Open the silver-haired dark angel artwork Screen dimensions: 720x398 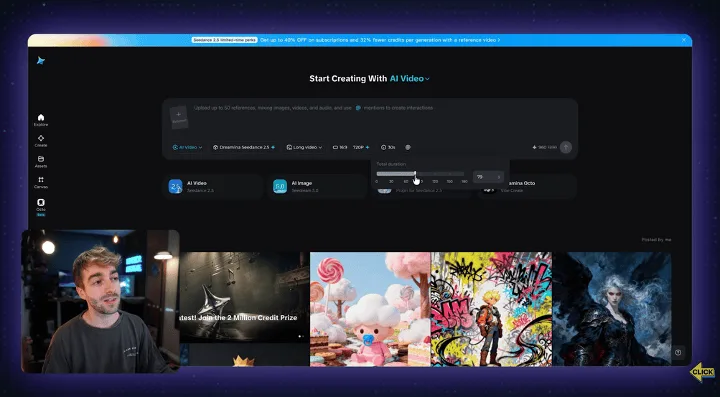[x=612, y=309]
